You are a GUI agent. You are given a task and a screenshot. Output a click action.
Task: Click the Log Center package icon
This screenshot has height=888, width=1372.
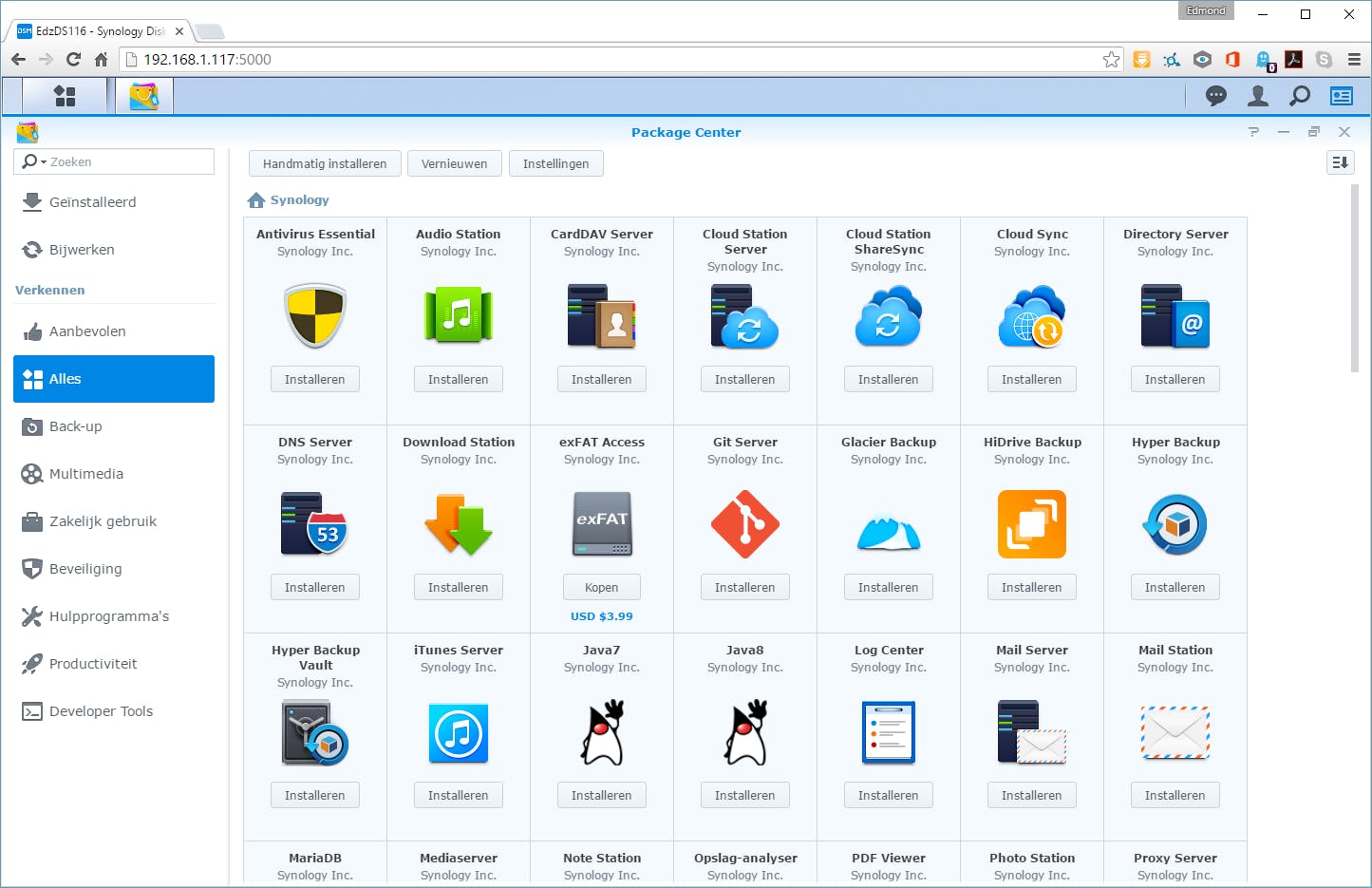pyautogui.click(x=889, y=732)
